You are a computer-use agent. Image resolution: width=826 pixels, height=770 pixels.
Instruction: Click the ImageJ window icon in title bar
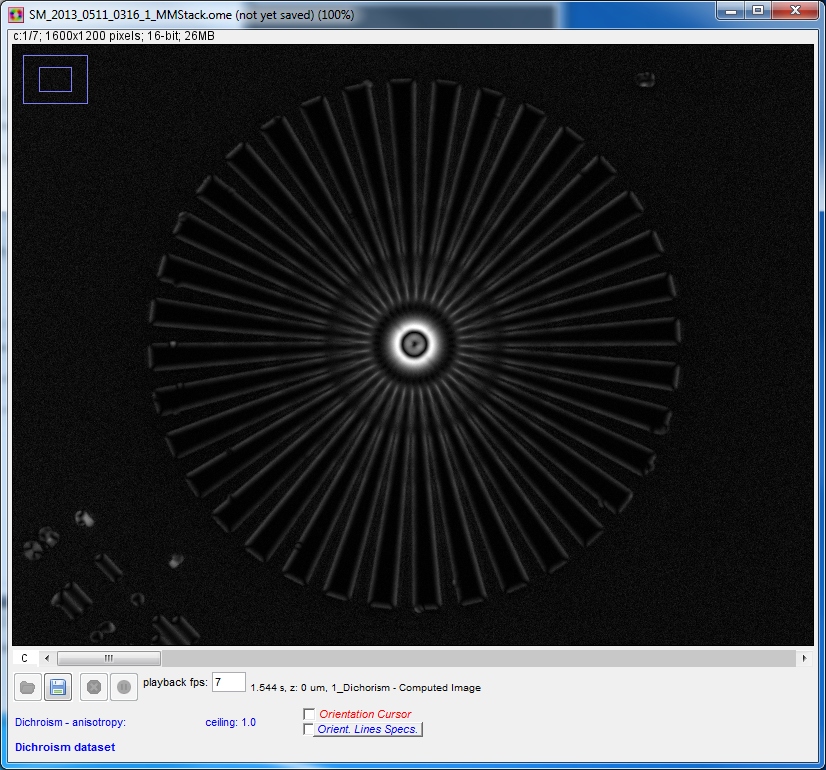coord(17,15)
